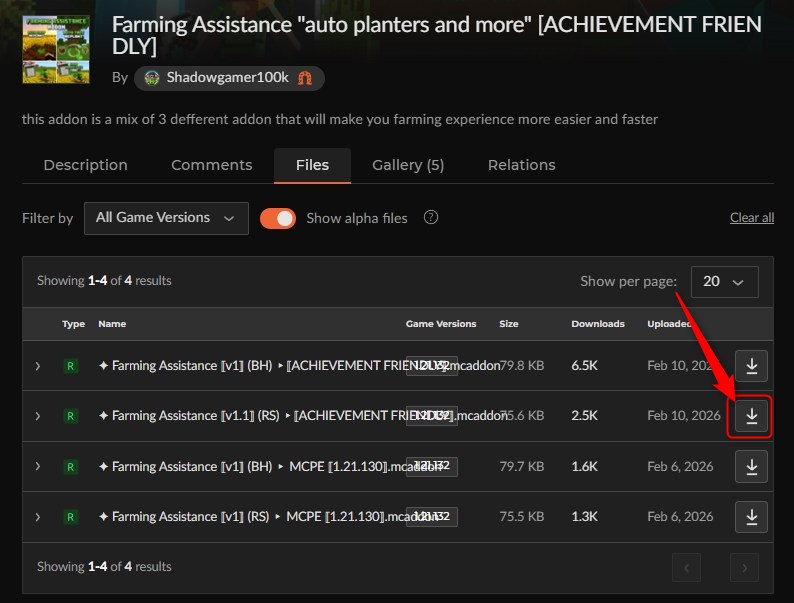Click the game version tag in [v1] (RS) MCPE row

click(x=432, y=516)
